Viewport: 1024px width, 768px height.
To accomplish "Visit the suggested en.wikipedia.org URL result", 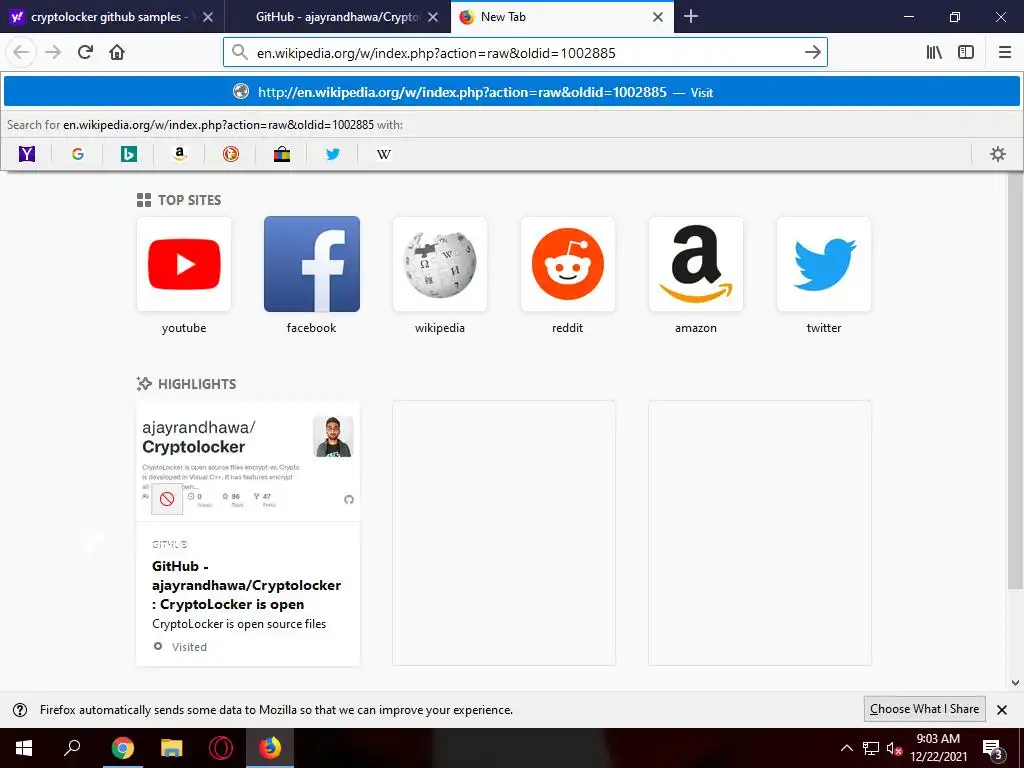I will coord(512,92).
